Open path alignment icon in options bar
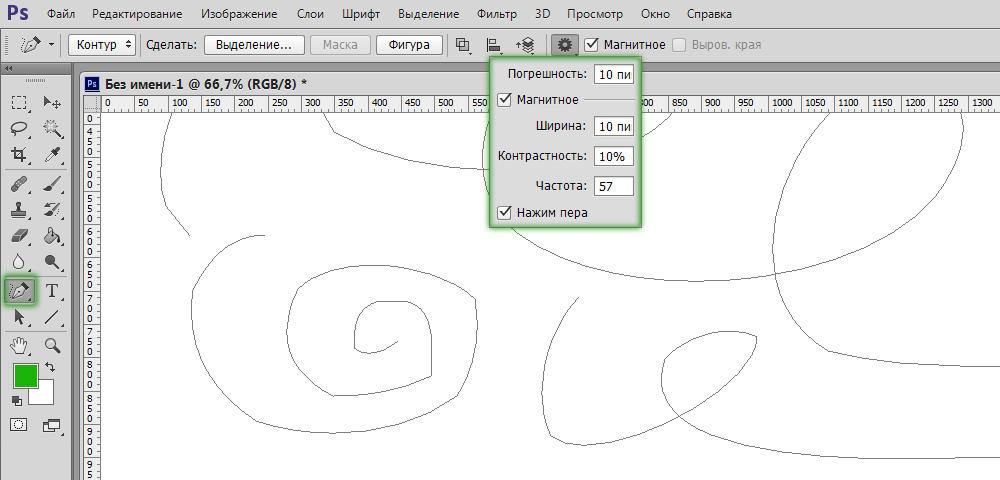The height and width of the screenshot is (480, 1000). click(x=494, y=45)
